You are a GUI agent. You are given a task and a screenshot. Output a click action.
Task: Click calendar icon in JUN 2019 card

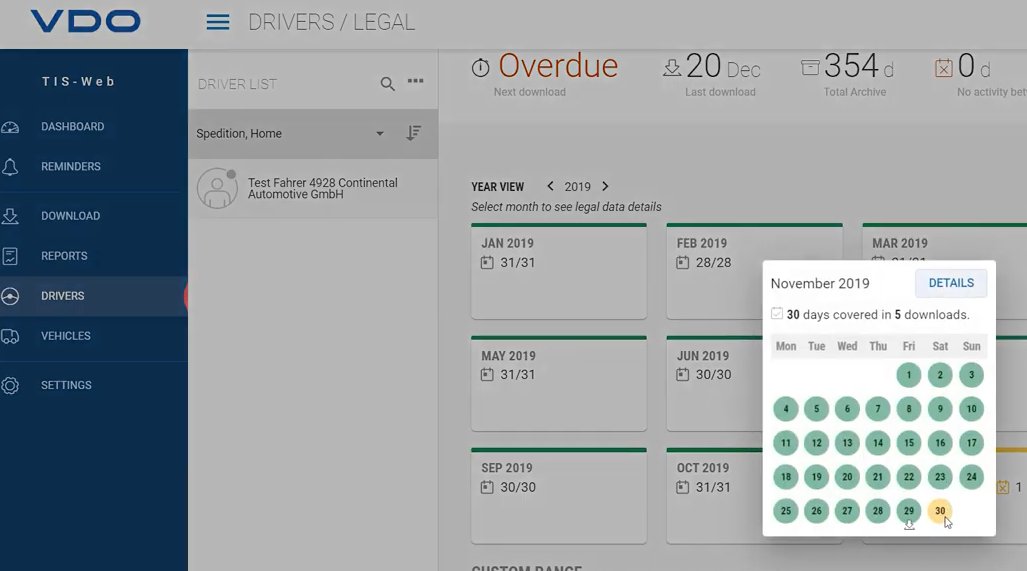click(x=682, y=375)
